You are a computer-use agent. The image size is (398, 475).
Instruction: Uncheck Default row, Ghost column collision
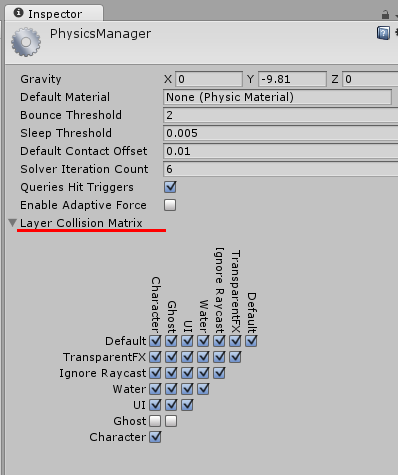tap(171, 341)
